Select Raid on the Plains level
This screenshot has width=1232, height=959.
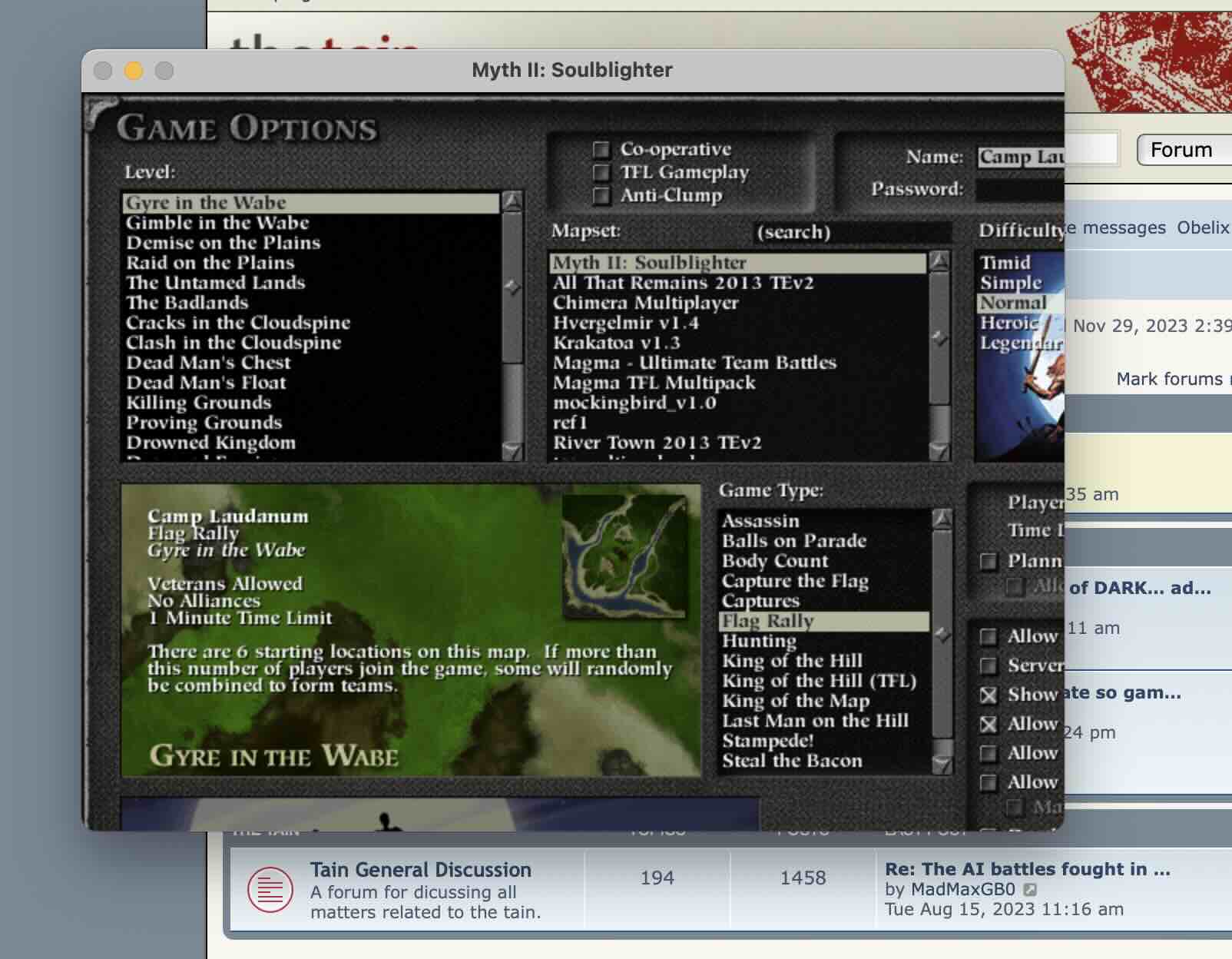(x=310, y=263)
